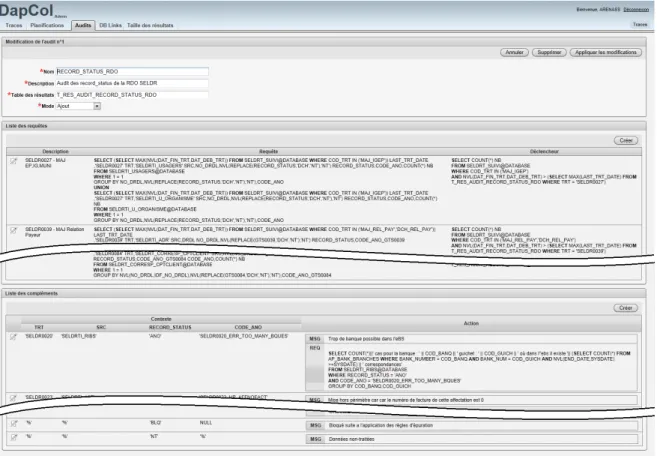Click the NULL code cell
The image size is (657, 456).
tap(206, 423)
